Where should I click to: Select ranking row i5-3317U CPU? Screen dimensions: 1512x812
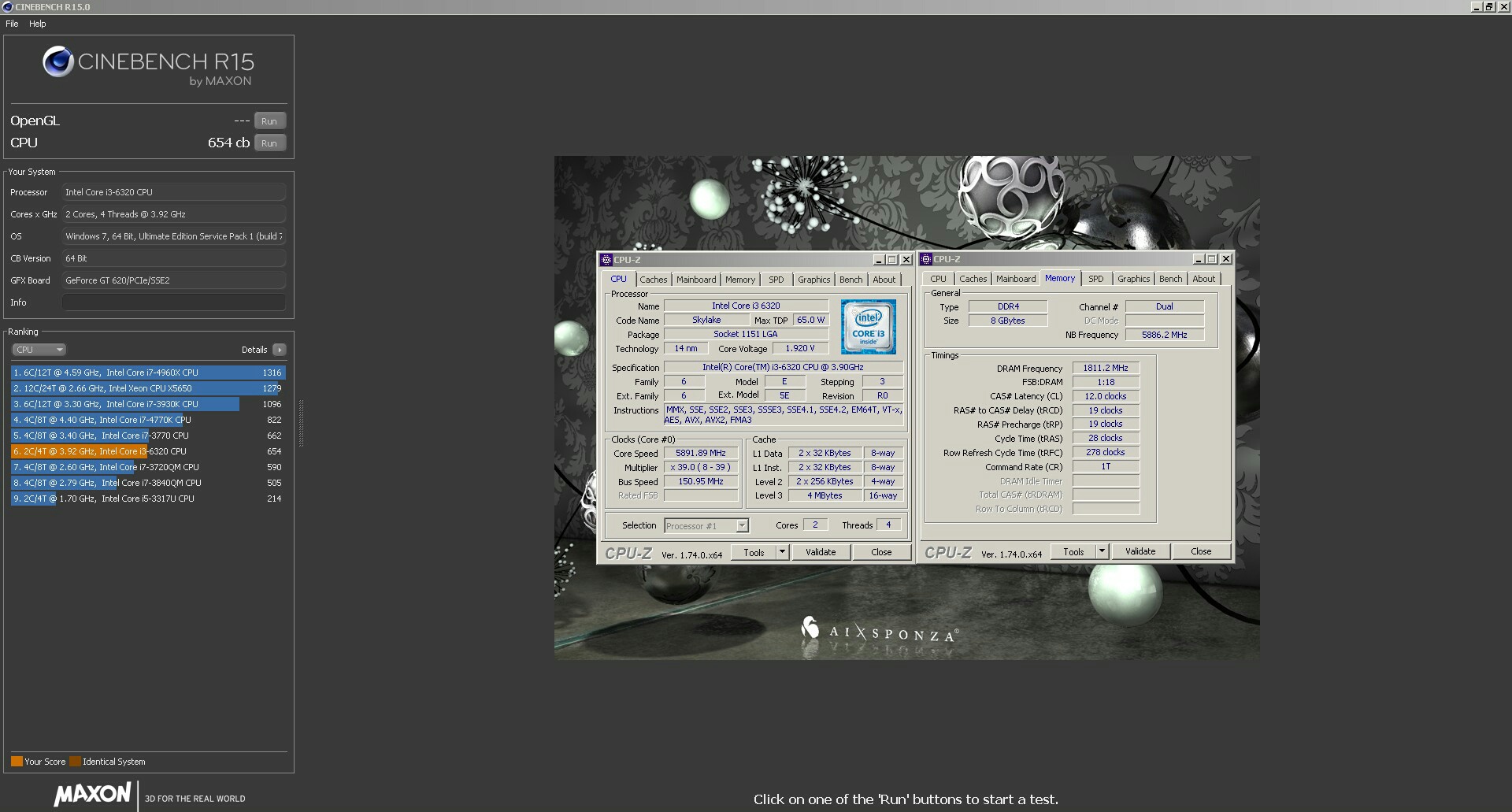pos(148,499)
